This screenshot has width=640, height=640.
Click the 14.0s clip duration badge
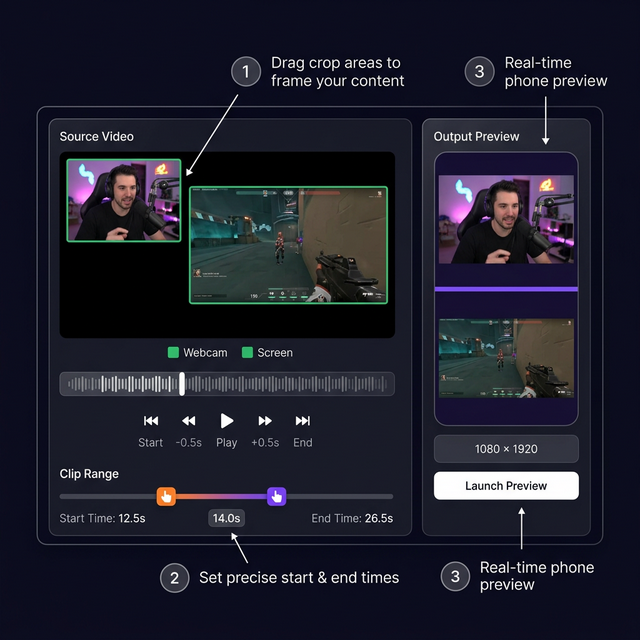[227, 518]
